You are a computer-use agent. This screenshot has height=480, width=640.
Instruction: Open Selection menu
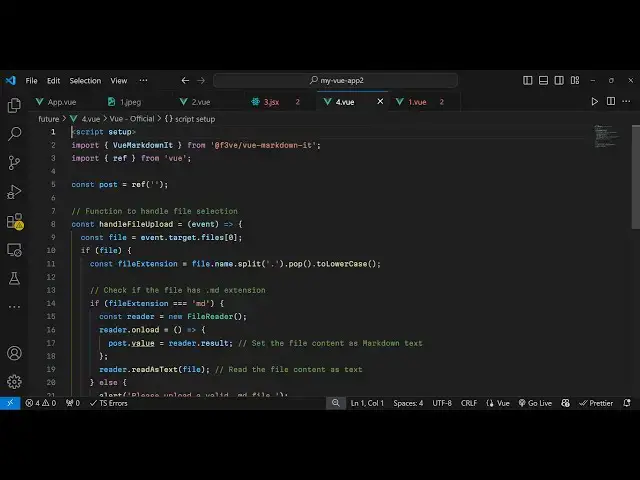[x=85, y=80]
